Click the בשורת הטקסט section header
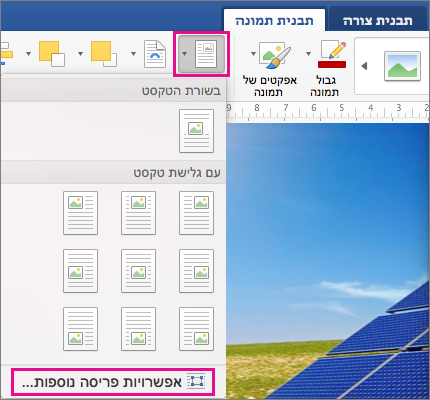430x400 pixels. click(113, 91)
